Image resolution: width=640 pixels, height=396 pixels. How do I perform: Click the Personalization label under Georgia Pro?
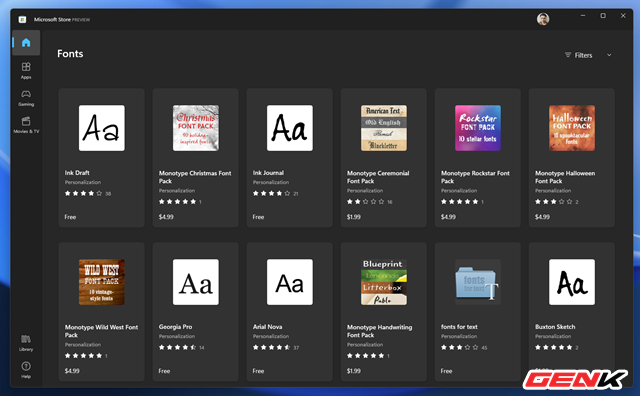(177, 336)
